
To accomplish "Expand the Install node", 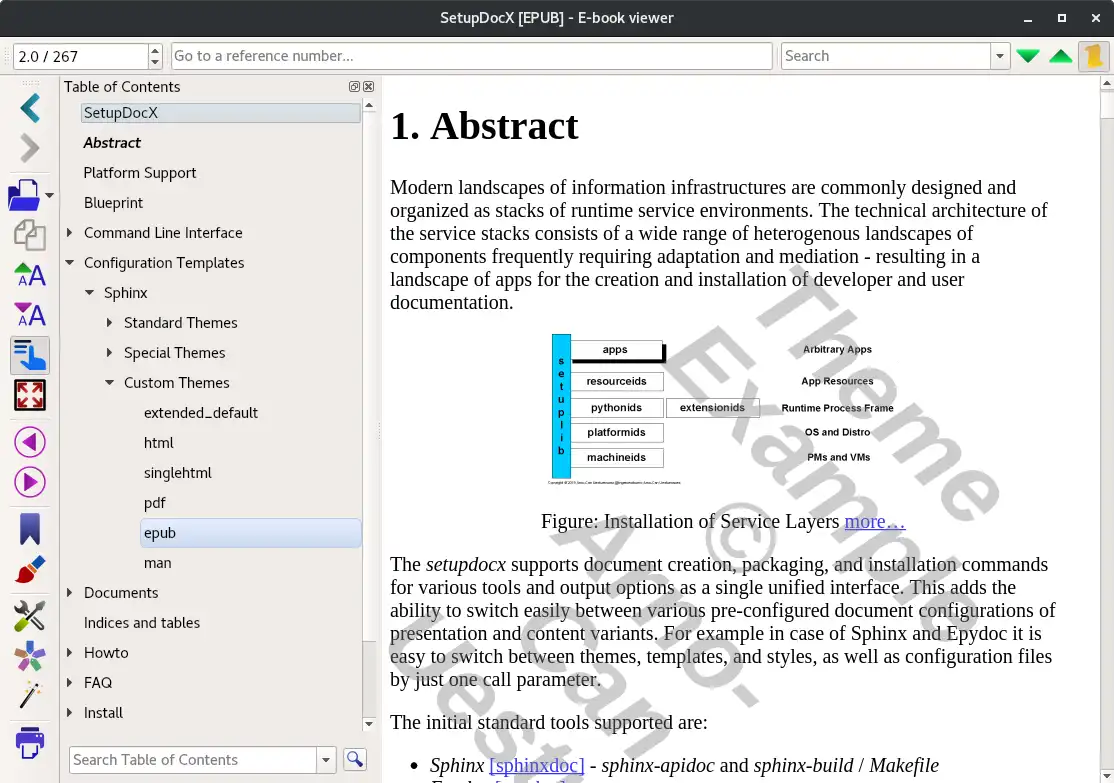I will [x=70, y=713].
